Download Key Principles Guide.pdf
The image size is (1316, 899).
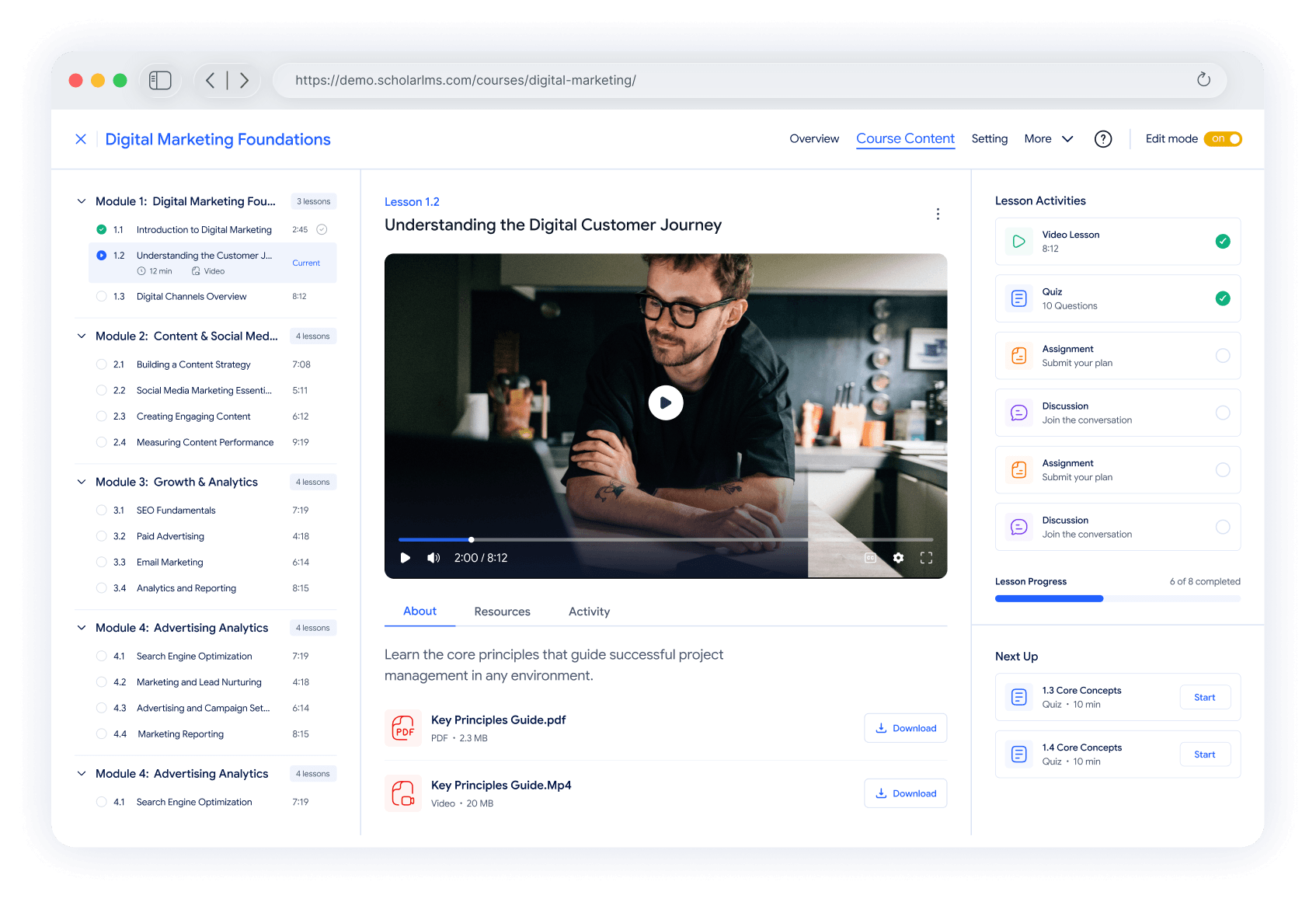[x=906, y=728]
